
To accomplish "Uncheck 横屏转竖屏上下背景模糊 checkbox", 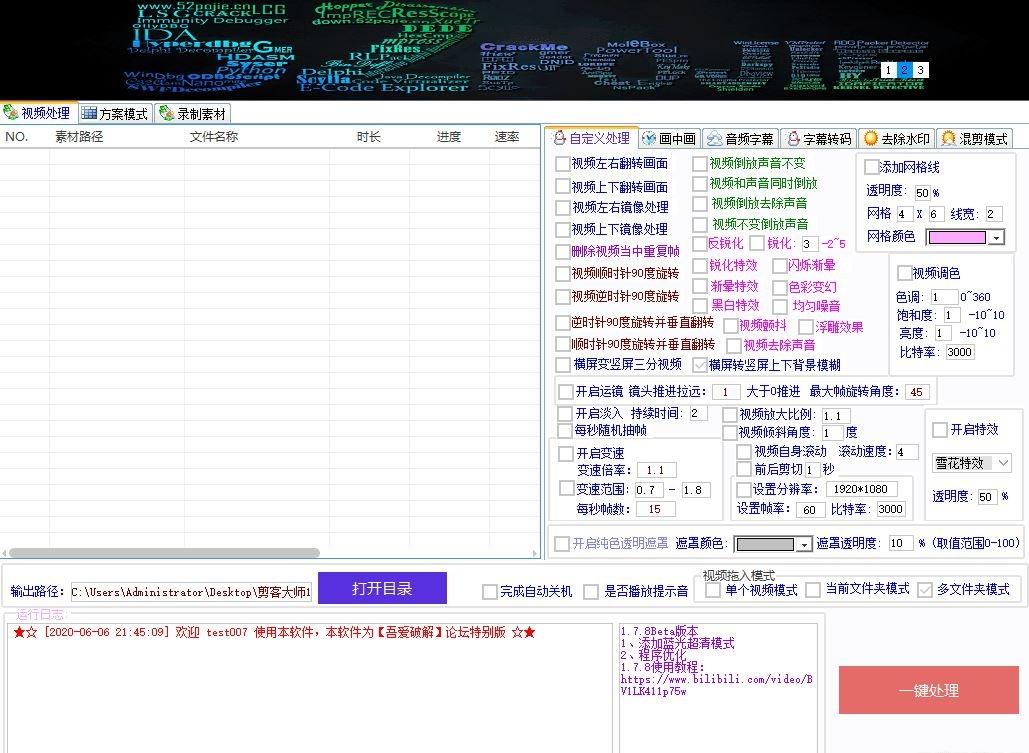I will (700, 365).
